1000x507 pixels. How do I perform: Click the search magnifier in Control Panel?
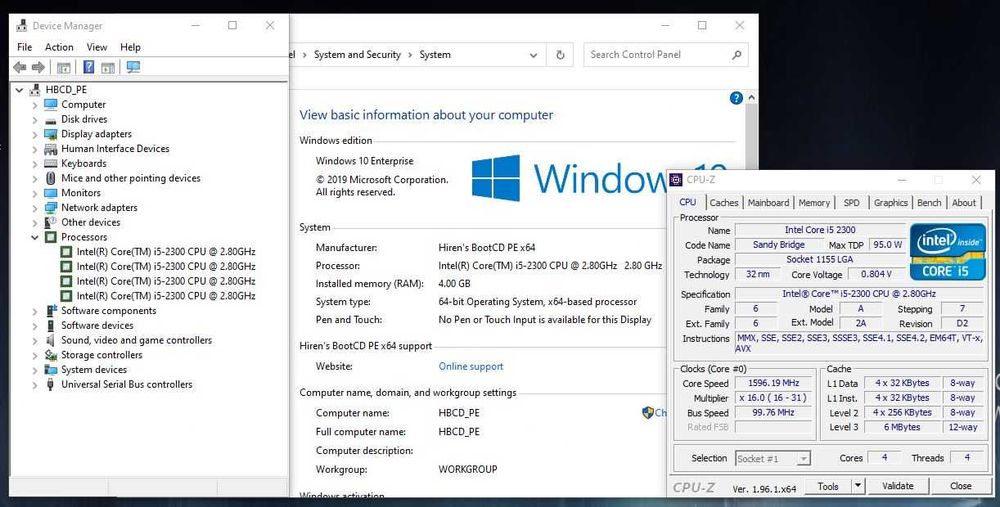736,55
